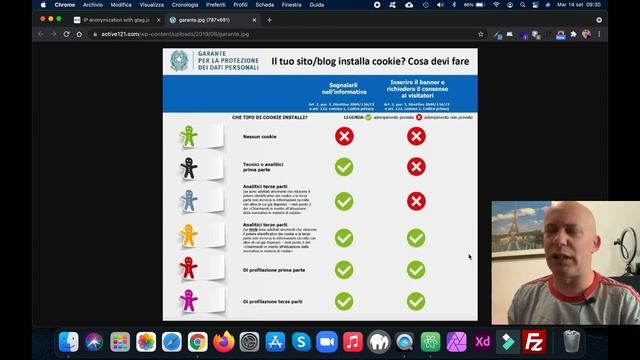This screenshot has height=360, width=640.
Task: Open Chrome Extensions puzzle icon
Action: point(573,34)
